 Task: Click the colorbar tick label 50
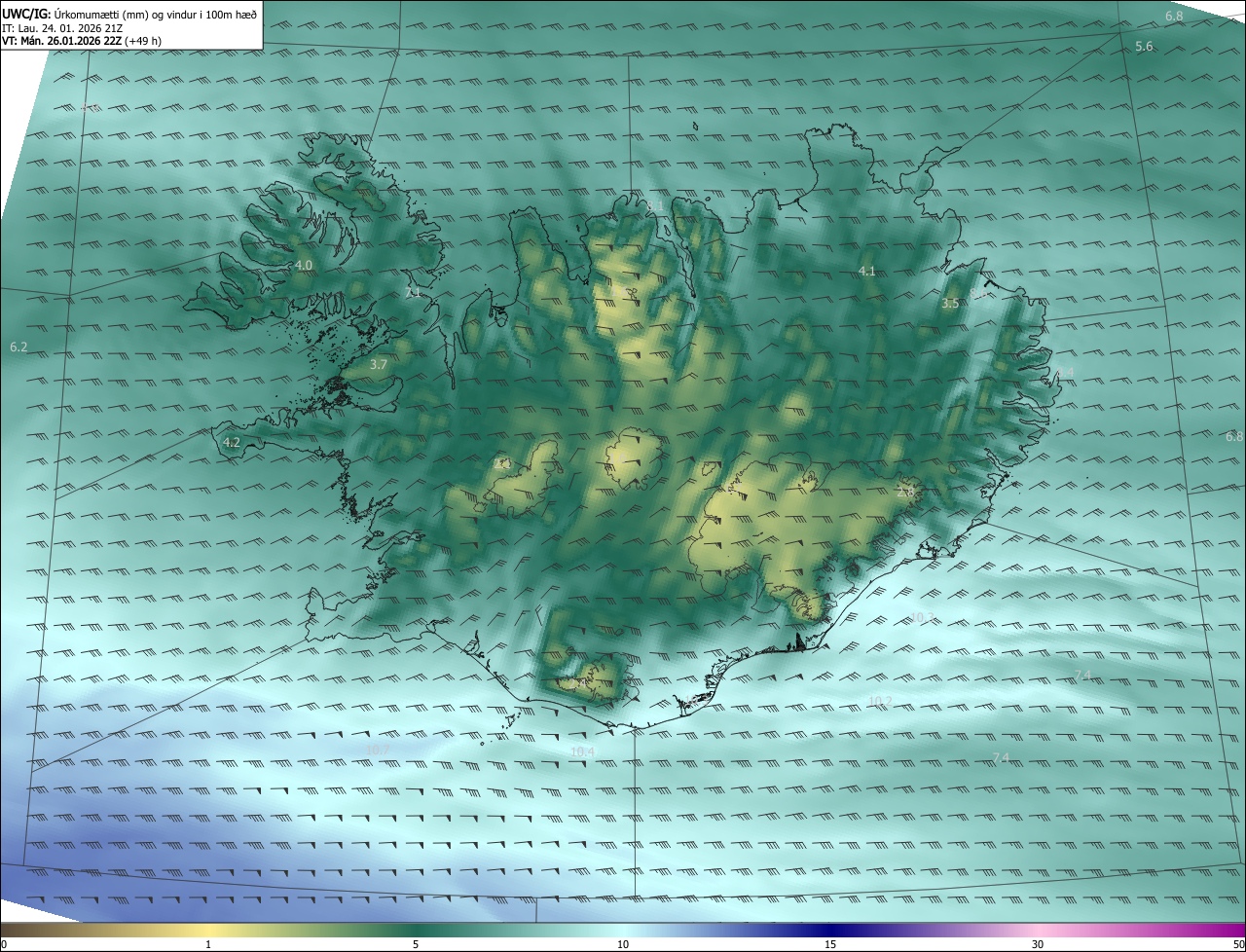1238,944
